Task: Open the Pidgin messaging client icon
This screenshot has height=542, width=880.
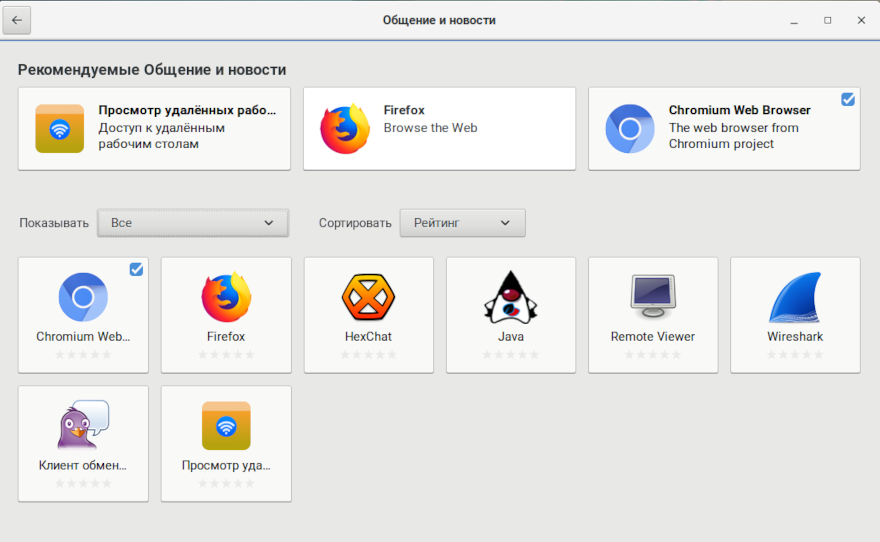Action: (83, 425)
